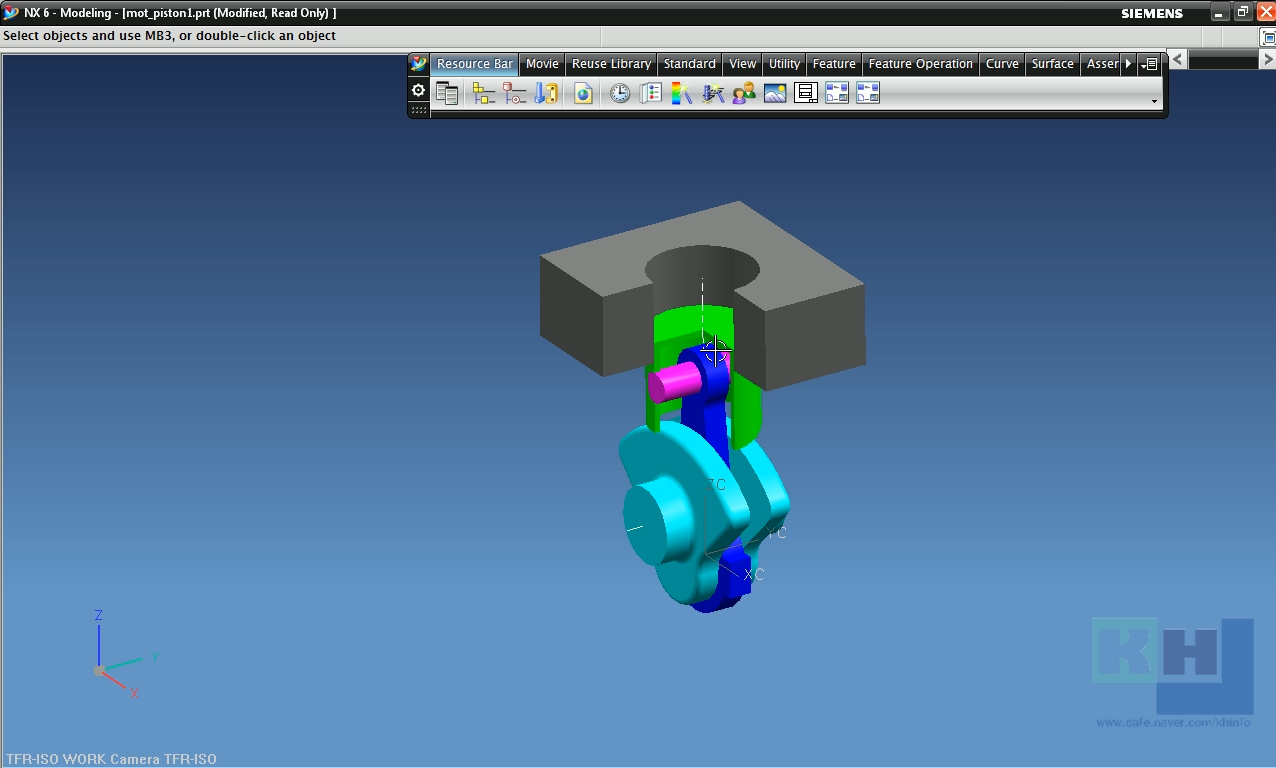
Task: Switch to the Surface tab
Action: (1052, 64)
